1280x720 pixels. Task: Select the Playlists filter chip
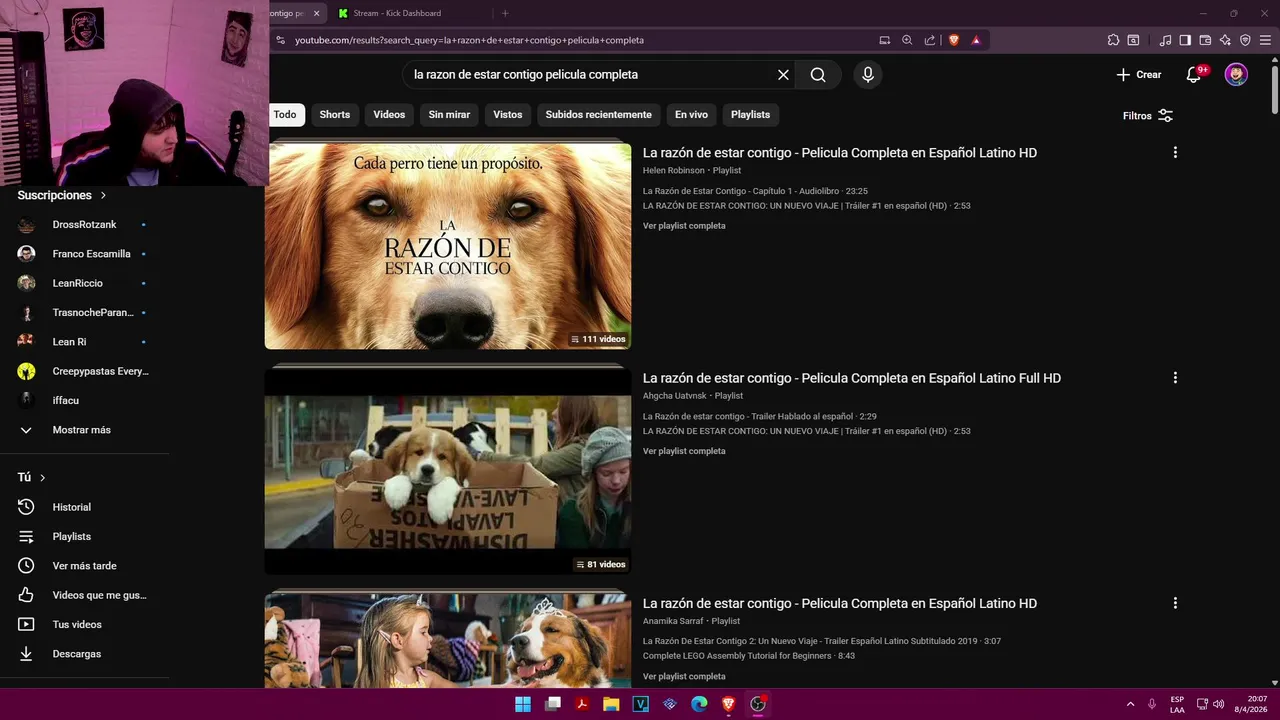pos(750,115)
